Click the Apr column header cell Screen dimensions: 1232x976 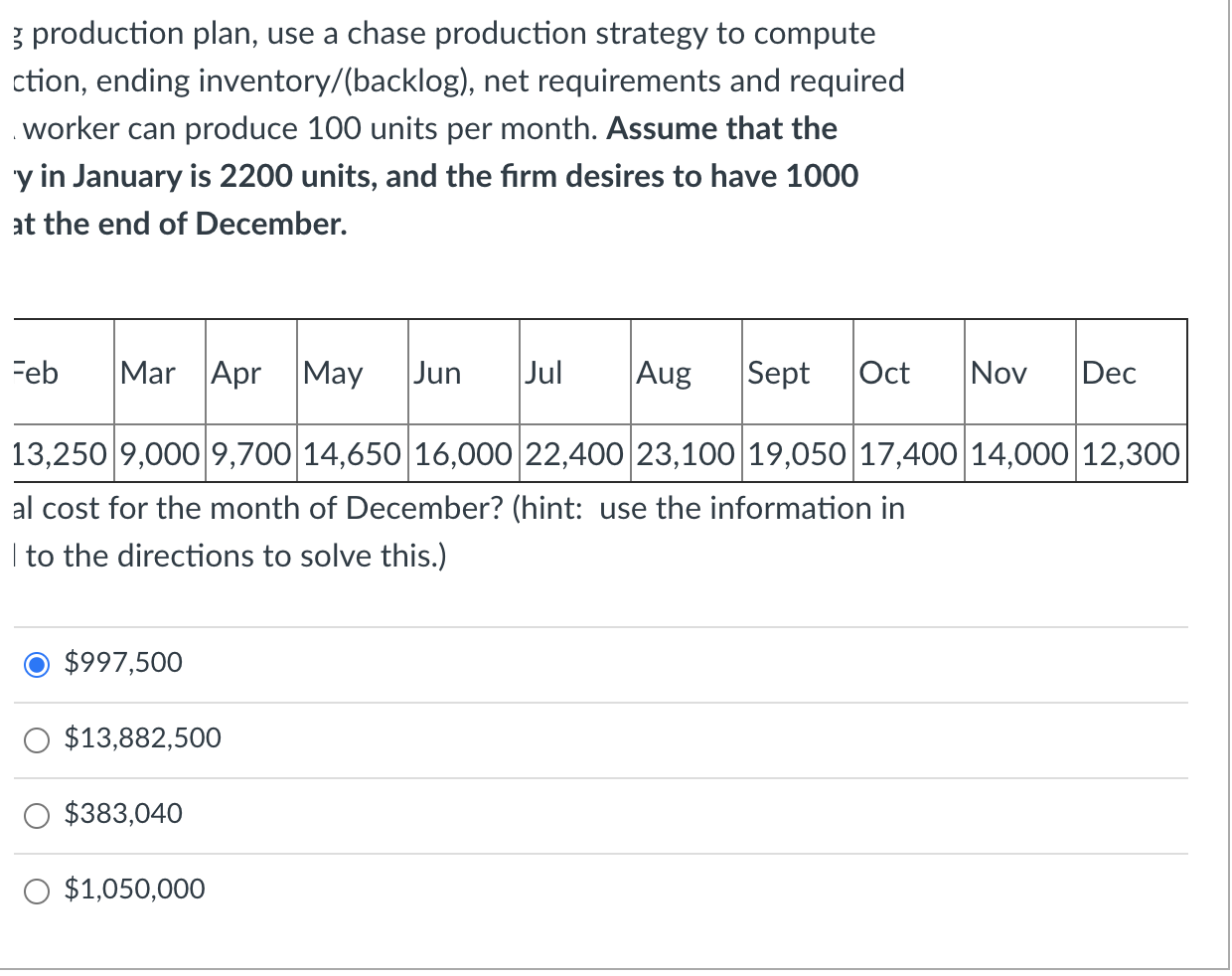coord(250,373)
